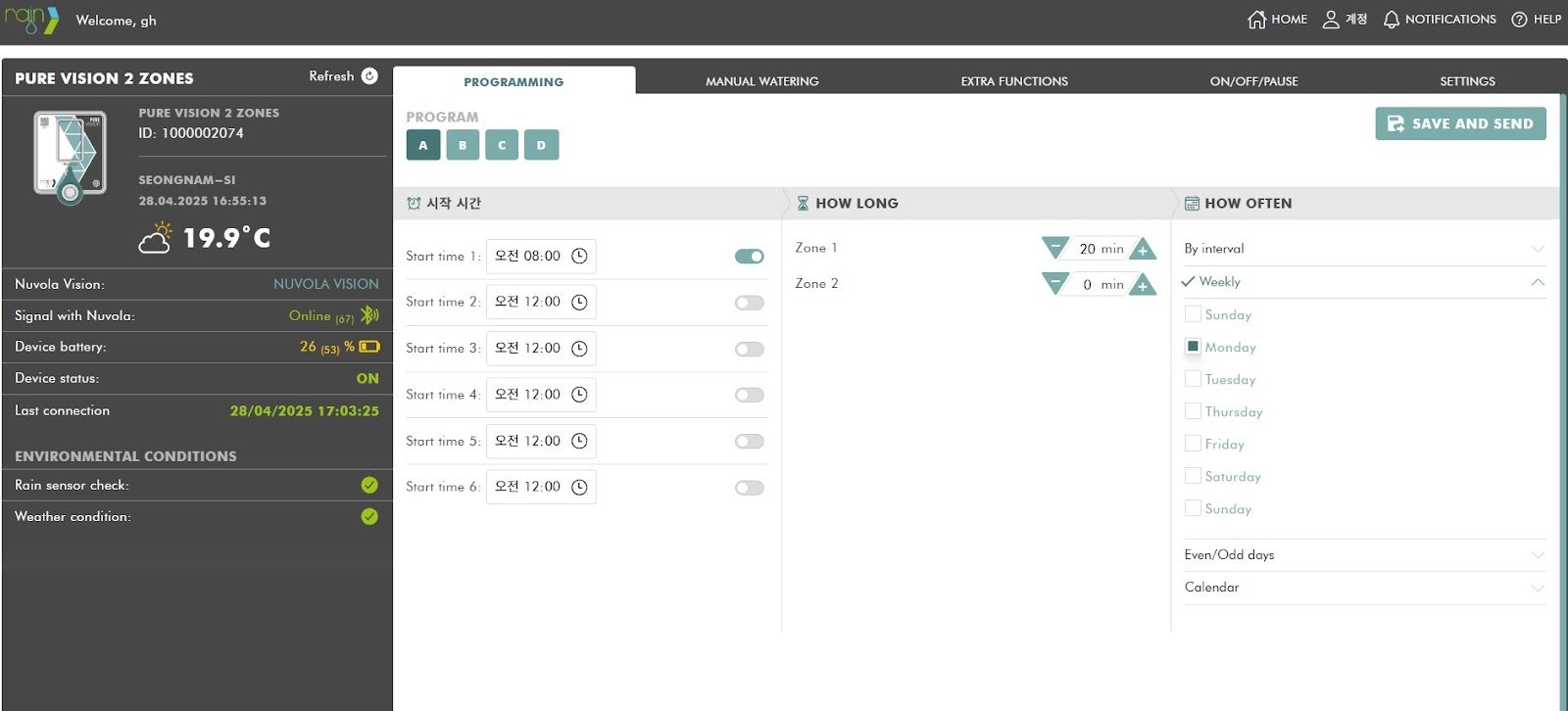Open the account menu icon
Image resolution: width=1568 pixels, height=711 pixels.
click(x=1331, y=20)
